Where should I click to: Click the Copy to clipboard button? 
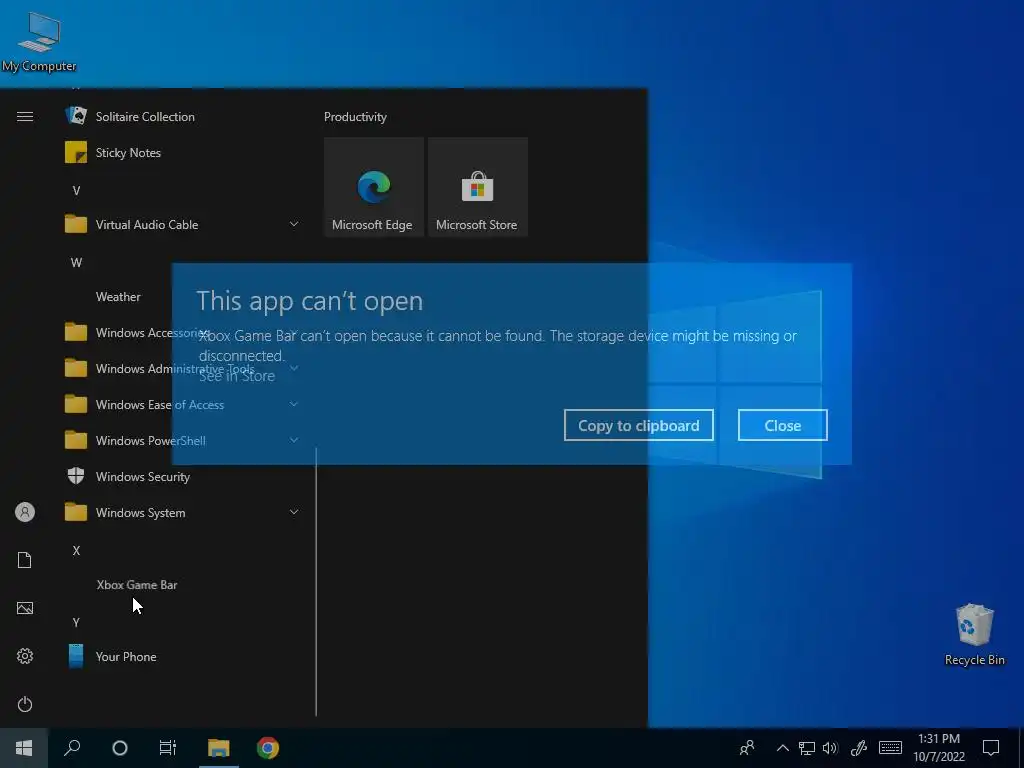click(639, 425)
